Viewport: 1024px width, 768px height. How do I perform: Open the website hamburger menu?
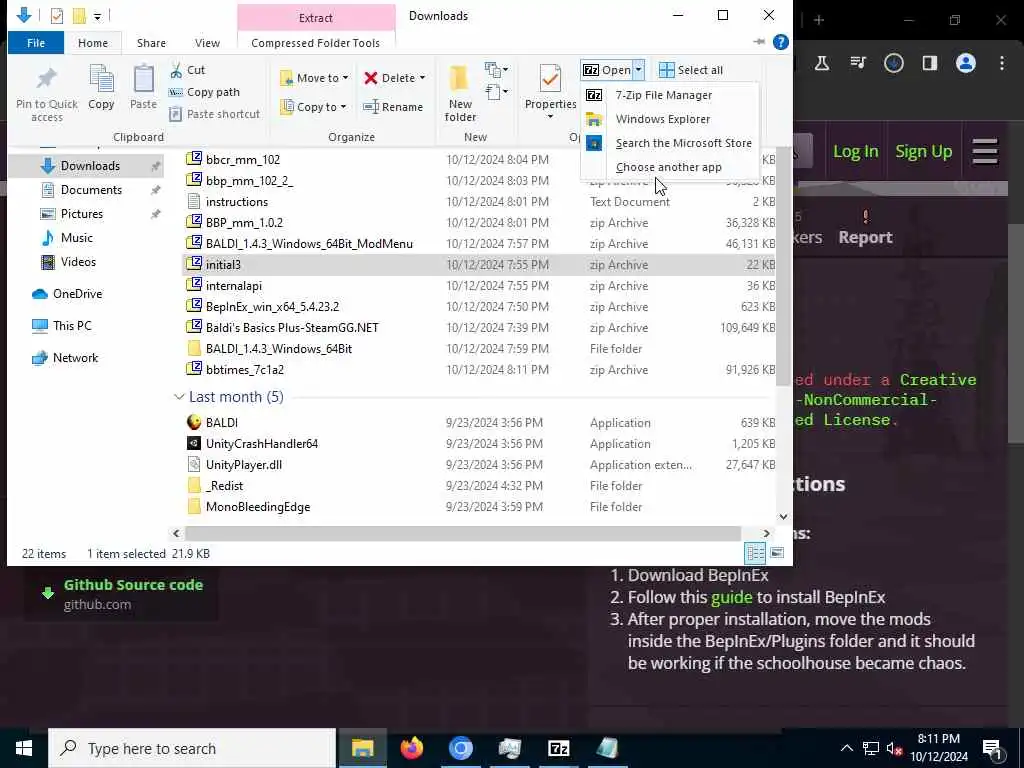(984, 152)
